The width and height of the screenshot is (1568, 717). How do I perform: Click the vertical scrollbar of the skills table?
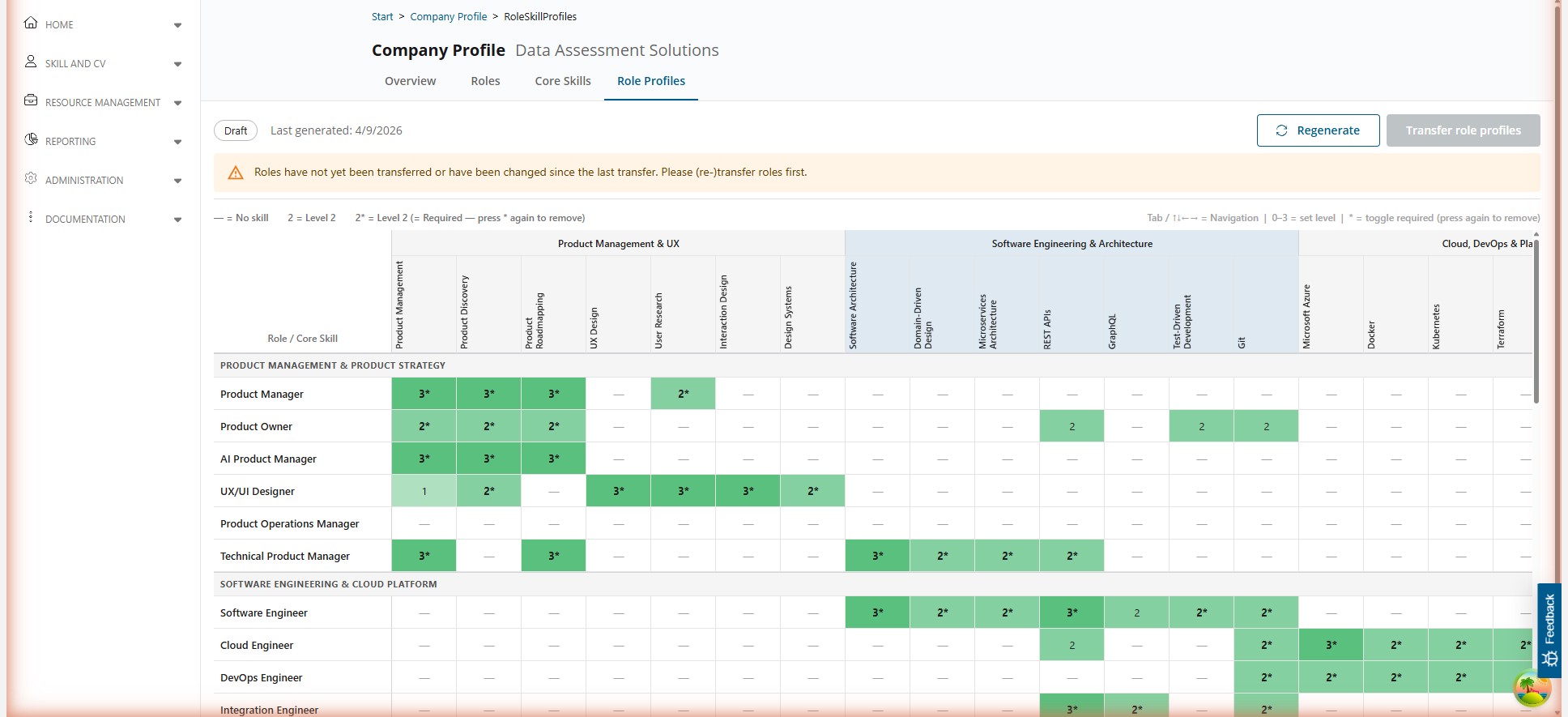(1536, 320)
